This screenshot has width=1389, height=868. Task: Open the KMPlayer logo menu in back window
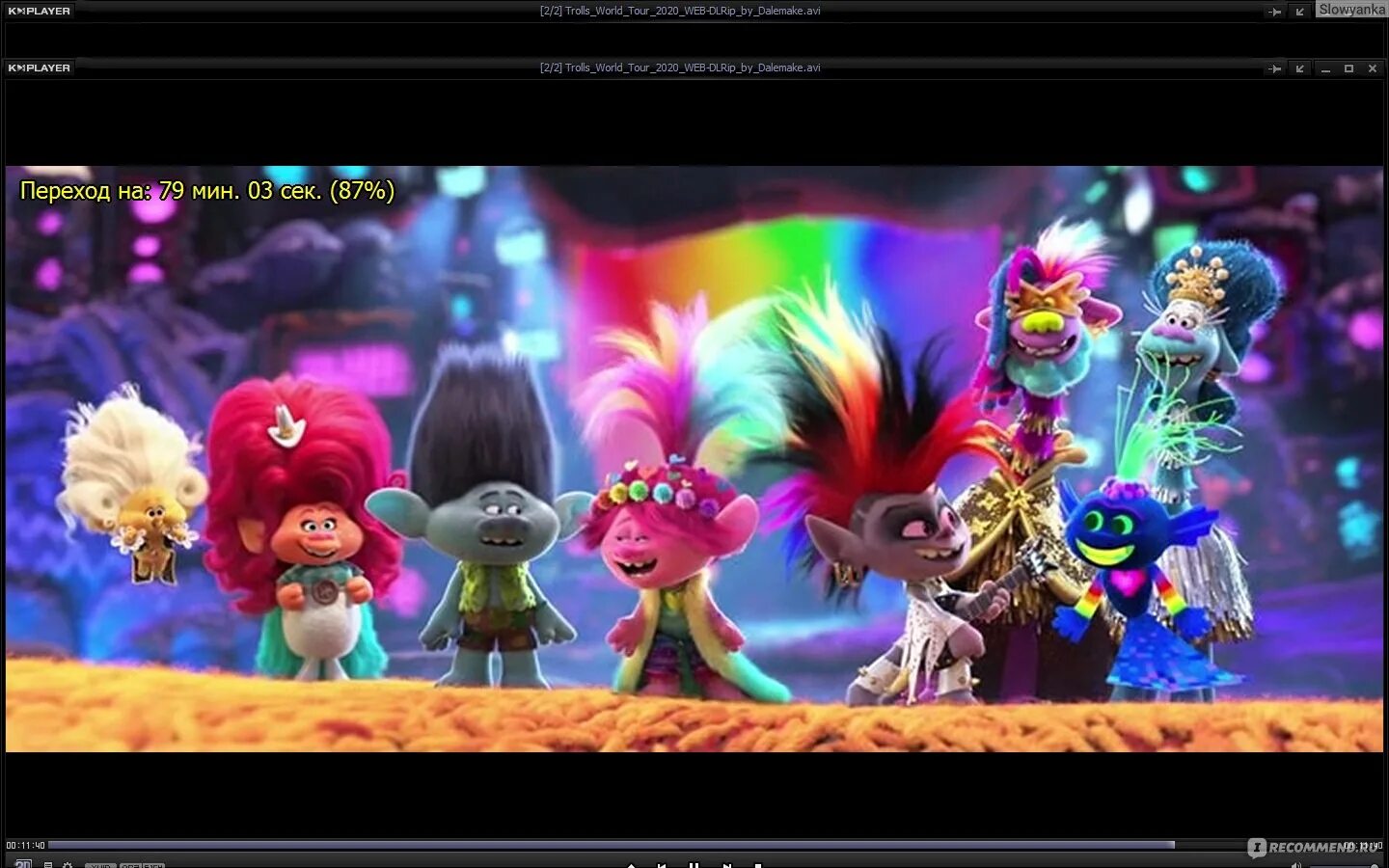coord(39,11)
